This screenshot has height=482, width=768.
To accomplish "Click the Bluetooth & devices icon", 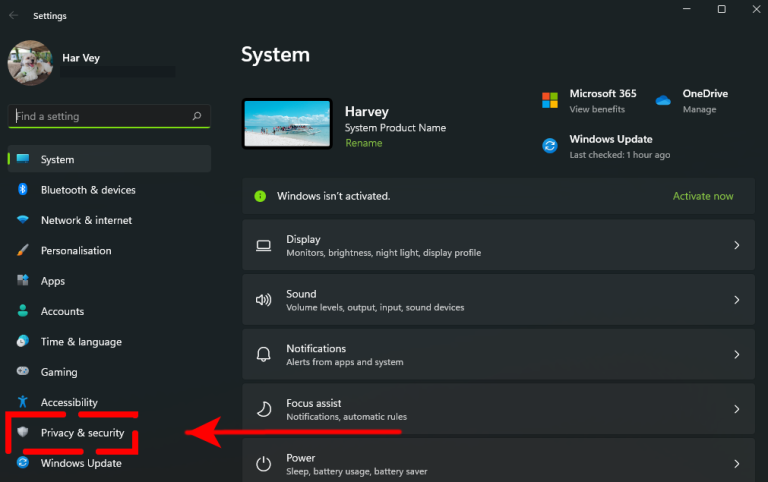I will 23,189.
